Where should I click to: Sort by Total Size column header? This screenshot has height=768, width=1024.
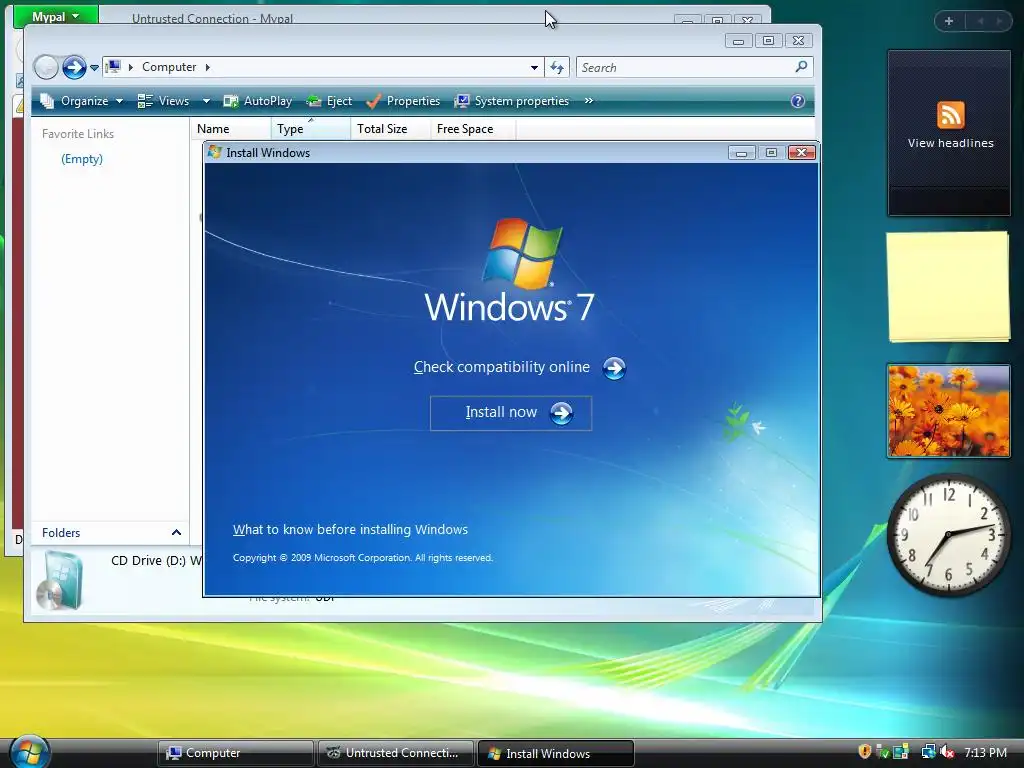(391, 129)
